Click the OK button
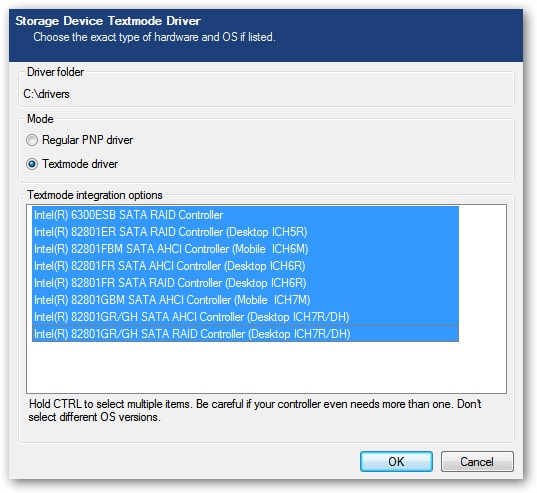This screenshot has height=493, width=537. 396,462
